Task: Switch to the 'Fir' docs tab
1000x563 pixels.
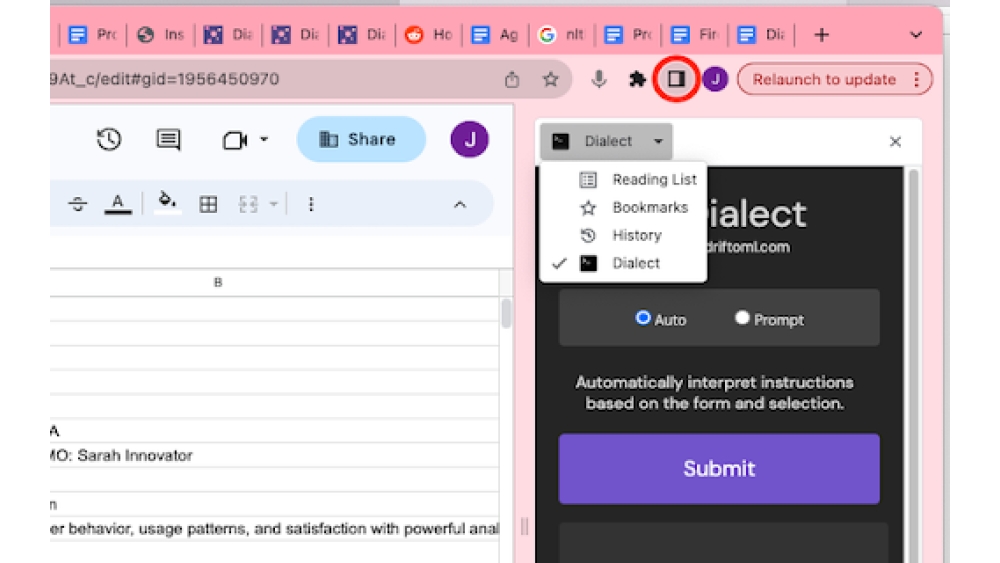Action: (x=695, y=34)
